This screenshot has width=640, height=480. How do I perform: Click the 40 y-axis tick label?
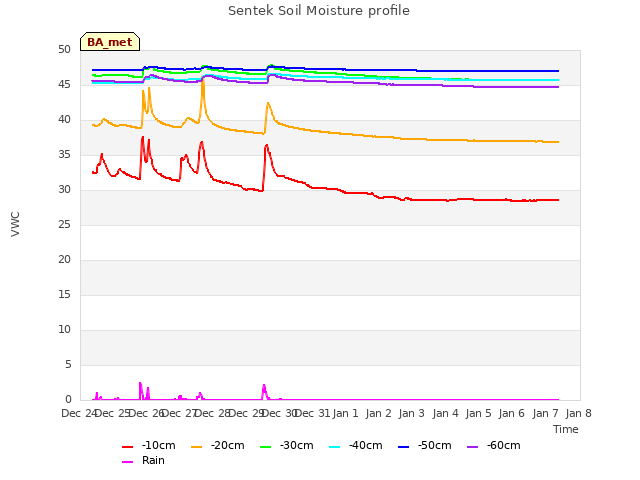click(x=64, y=120)
